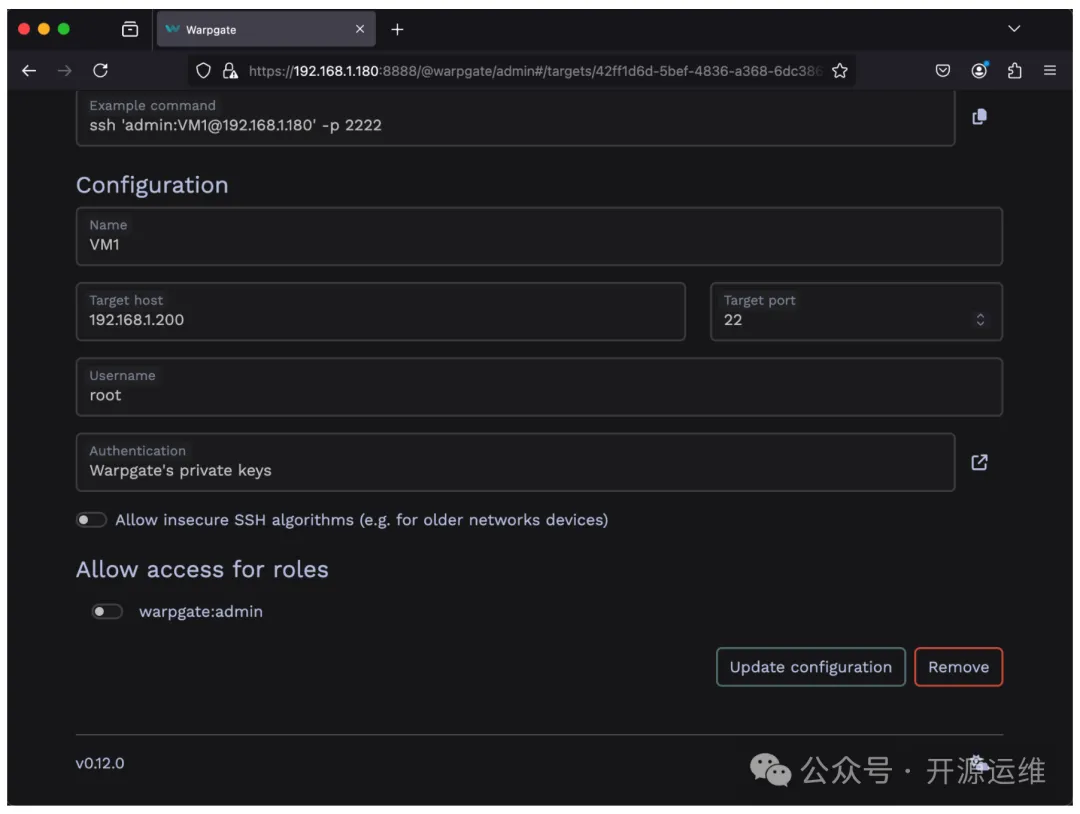This screenshot has height=814, width=1080.
Task: Open the Pocket save icon
Action: (942, 71)
